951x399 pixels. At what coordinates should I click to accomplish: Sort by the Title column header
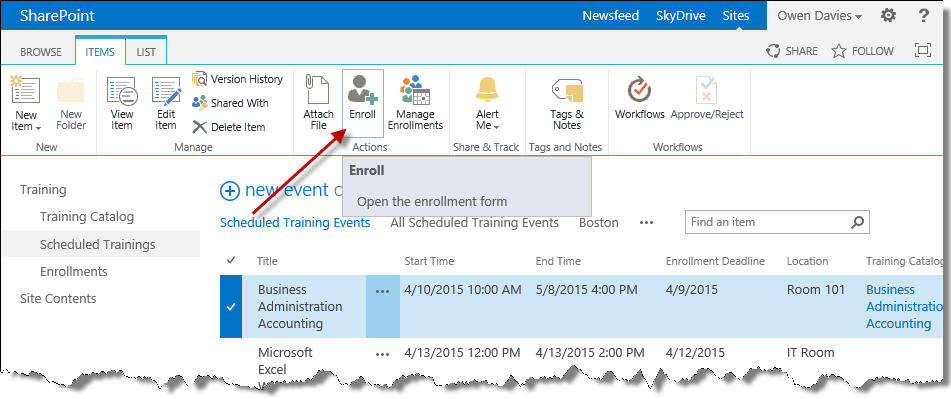(267, 261)
